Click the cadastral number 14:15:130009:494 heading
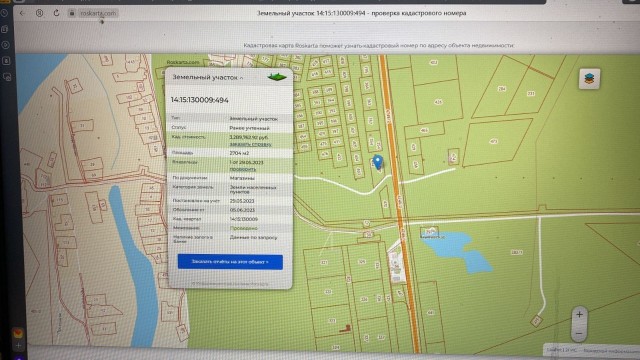Screen dimensions: 640x360 [x=200, y=100]
